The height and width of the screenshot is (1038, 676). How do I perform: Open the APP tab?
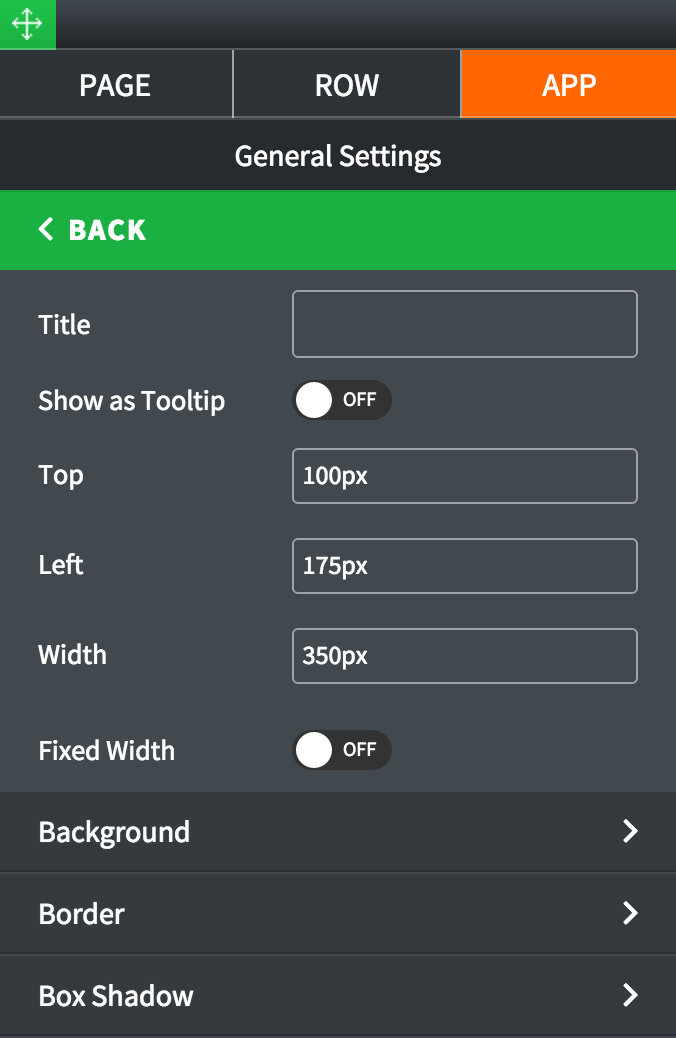pos(568,85)
